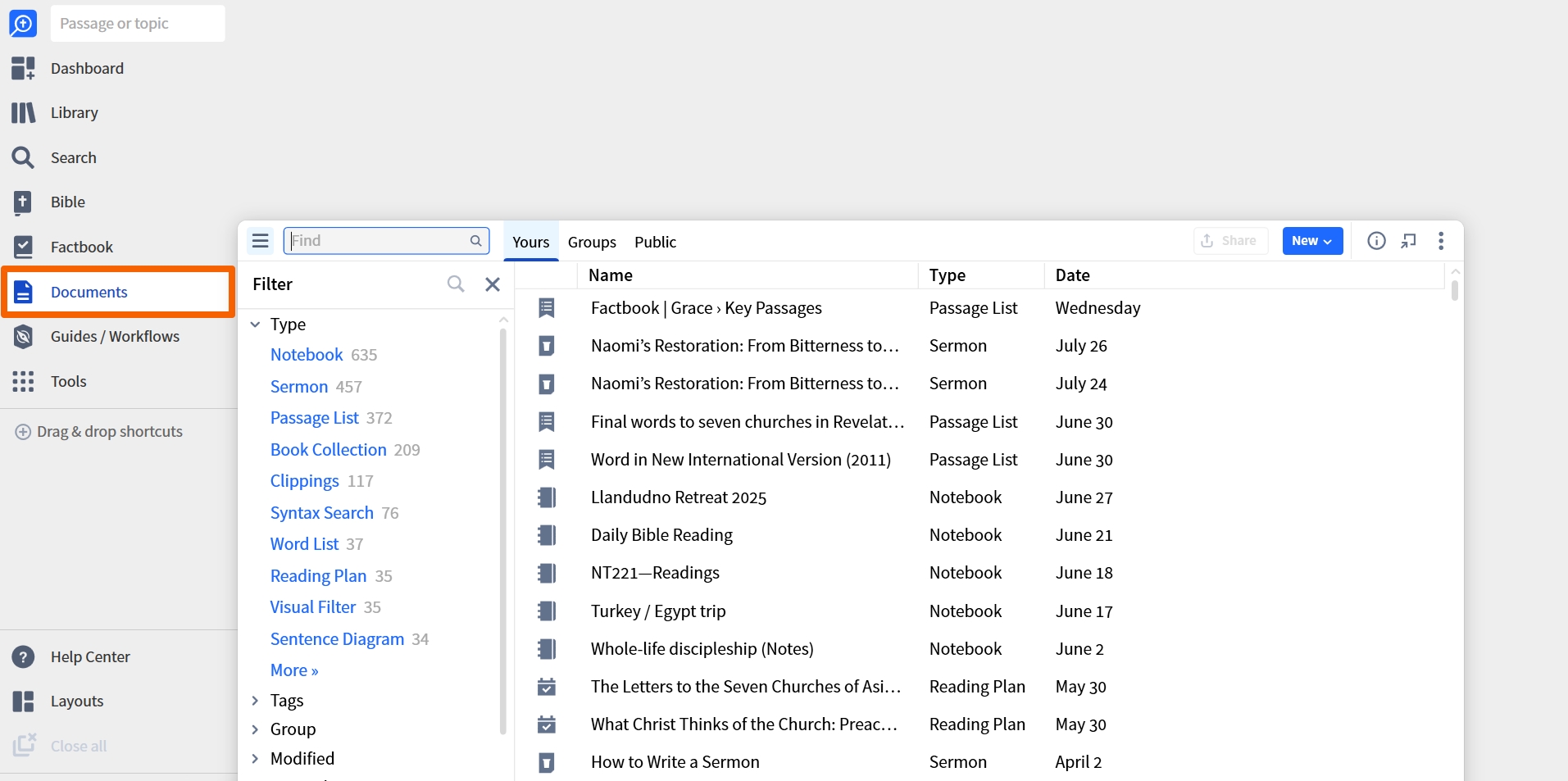1568x781 pixels.
Task: Click the magnifier icon in Find box
Action: (475, 241)
